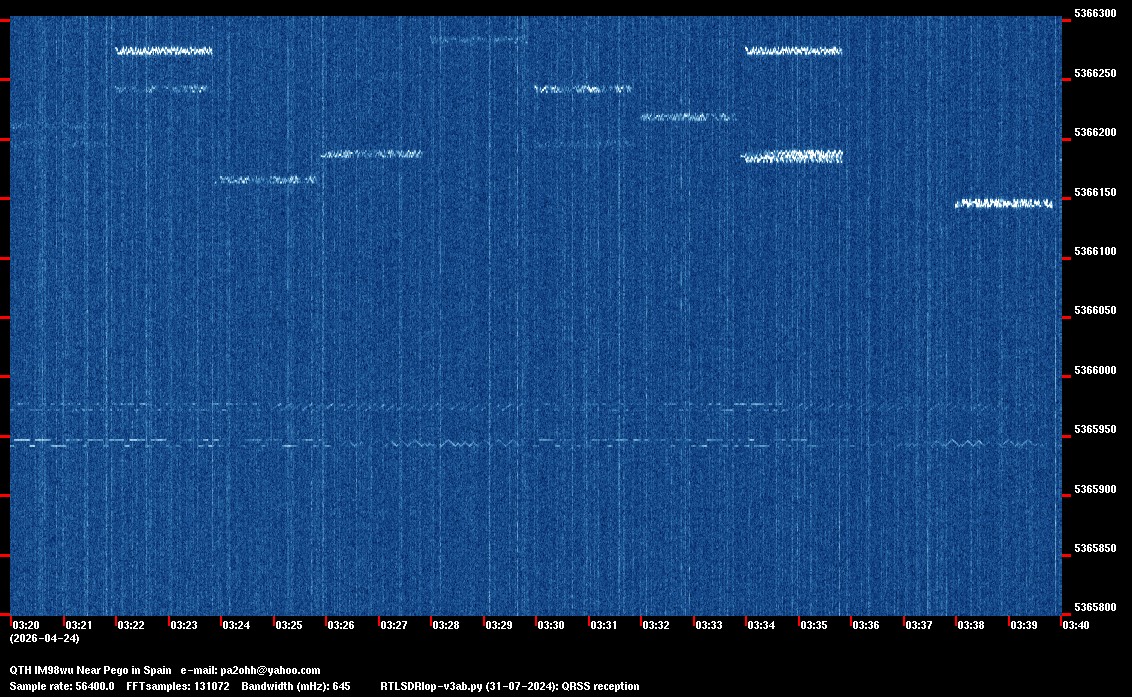This screenshot has height=697, width=1132.
Task: Click the signal trace between 03:32 and 03:33
Action: click(688, 117)
